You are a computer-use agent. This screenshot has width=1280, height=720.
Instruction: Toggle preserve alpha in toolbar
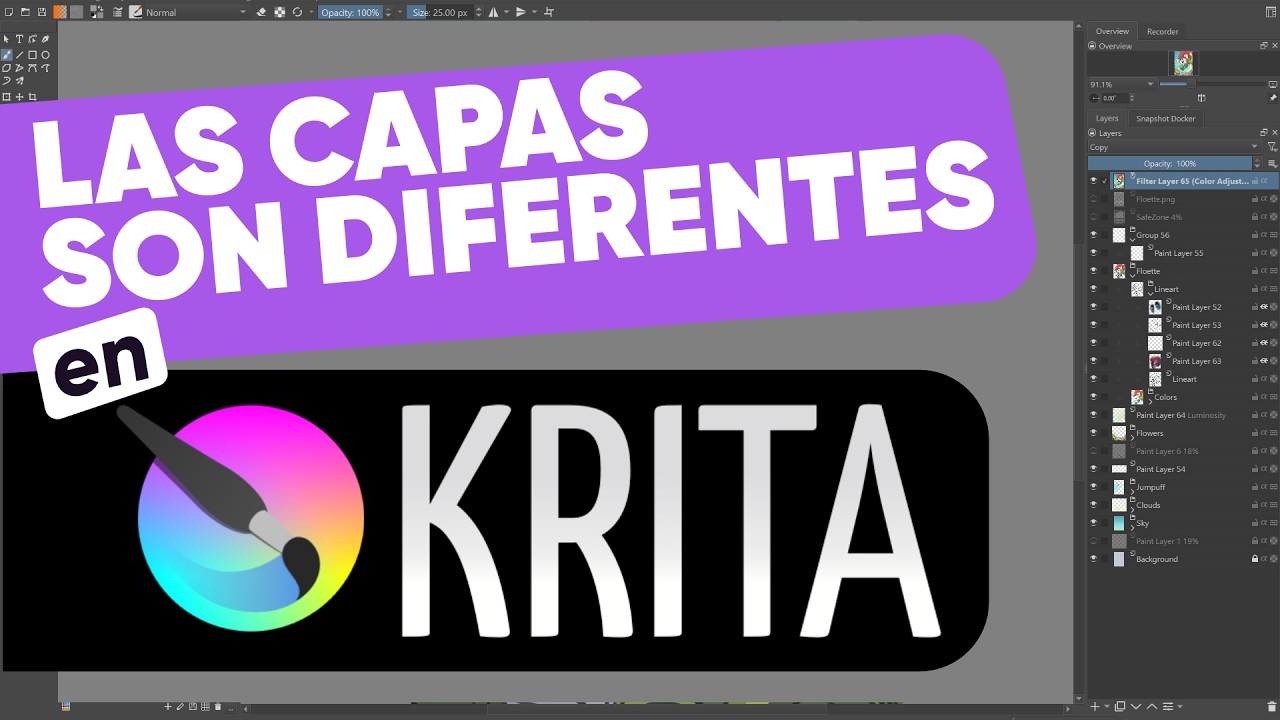(279, 12)
